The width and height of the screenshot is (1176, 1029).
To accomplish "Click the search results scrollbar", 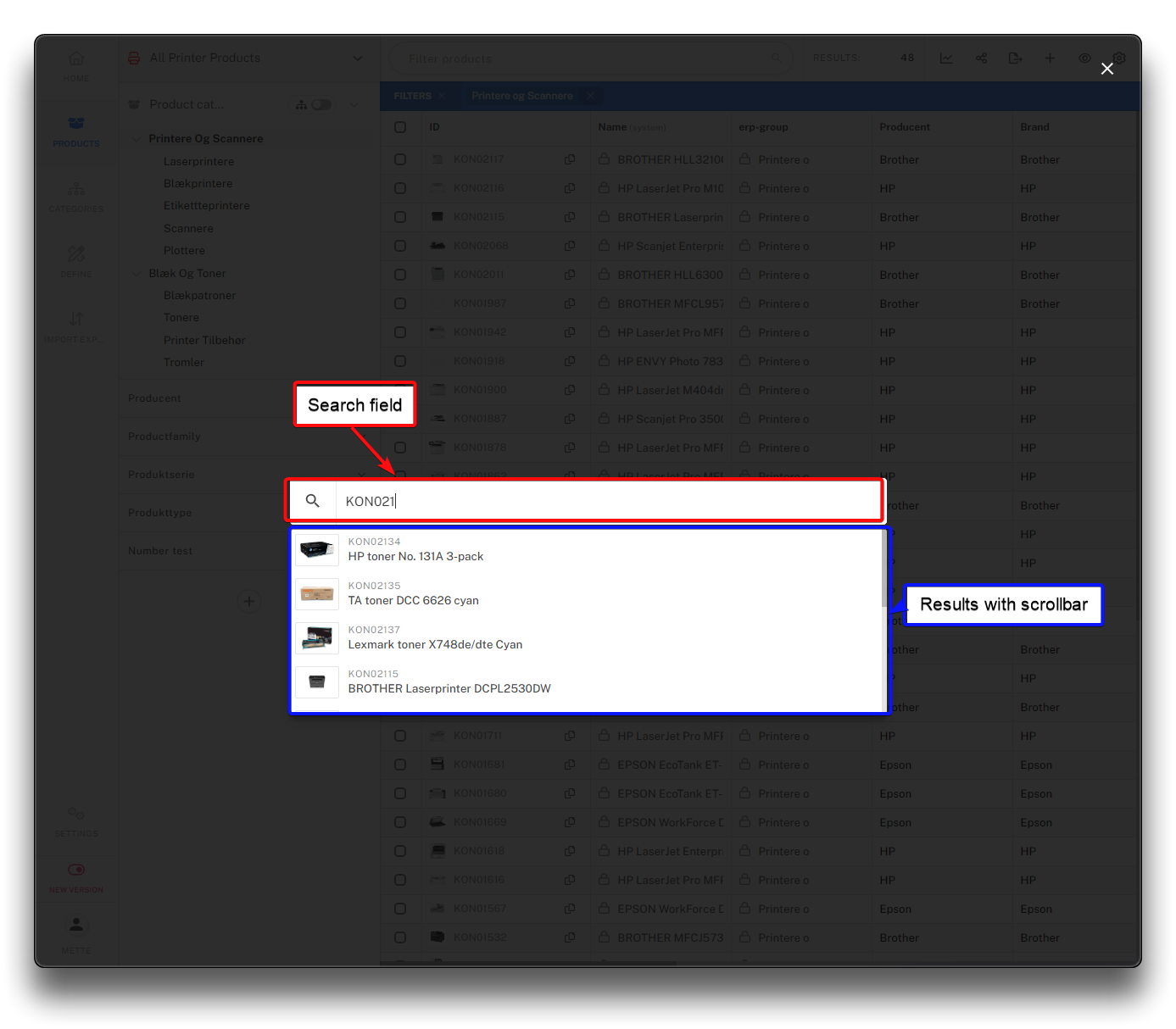I will 884,570.
